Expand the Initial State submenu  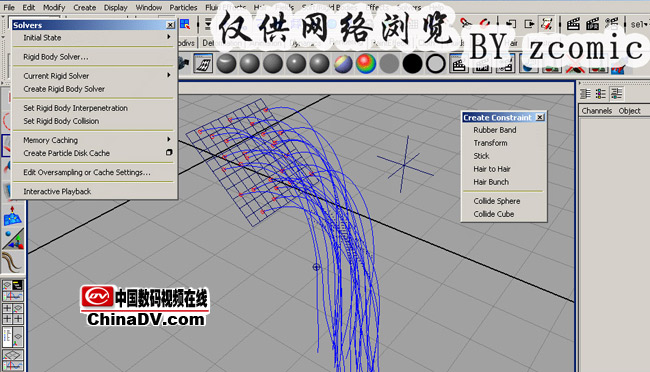(x=95, y=38)
